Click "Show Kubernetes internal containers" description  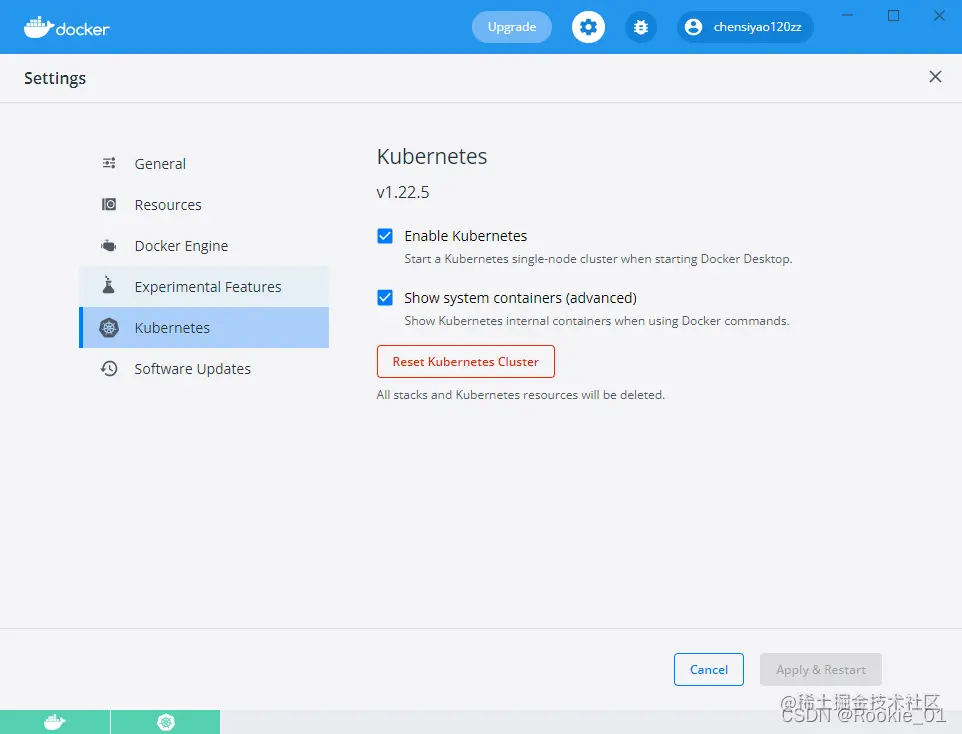point(597,321)
